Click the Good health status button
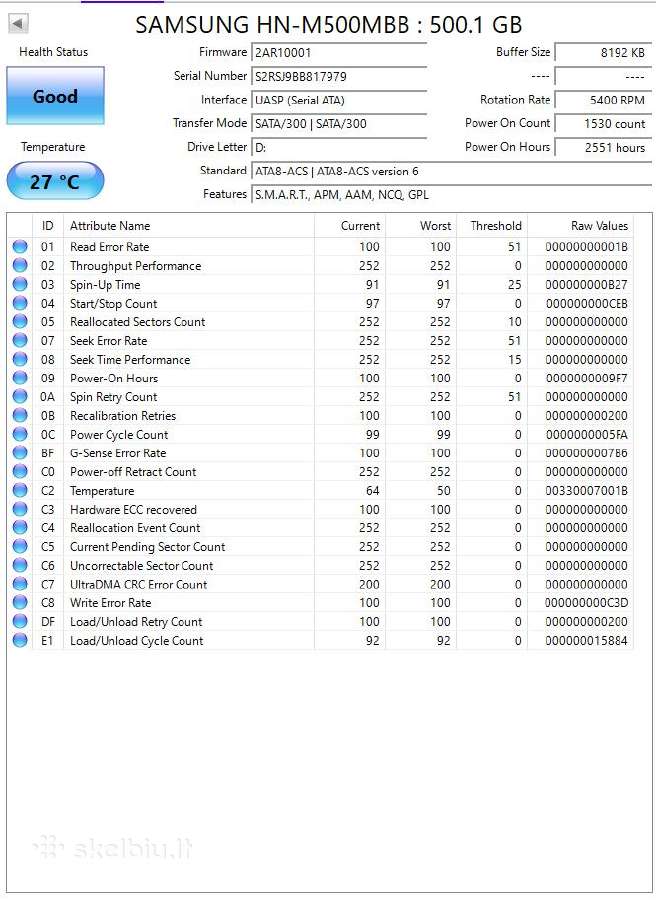The height and width of the screenshot is (900, 656). click(x=55, y=95)
